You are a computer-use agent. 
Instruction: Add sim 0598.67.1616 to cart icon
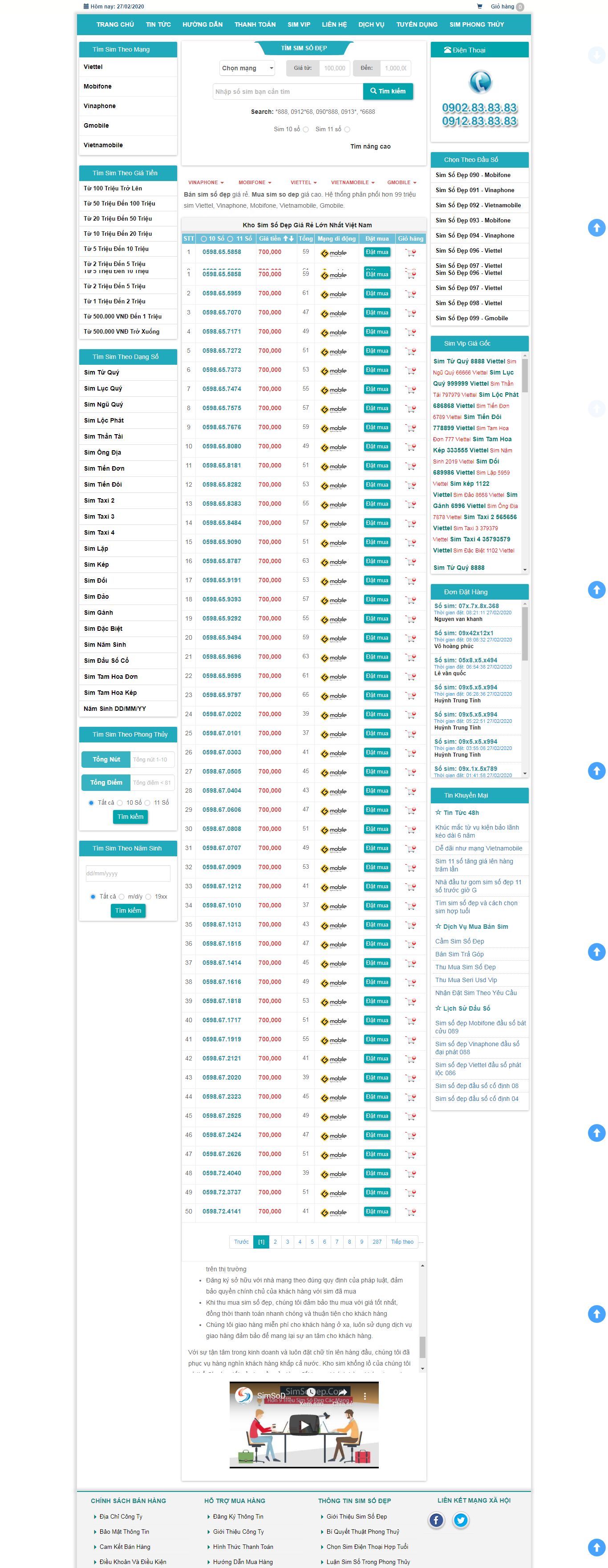[411, 983]
